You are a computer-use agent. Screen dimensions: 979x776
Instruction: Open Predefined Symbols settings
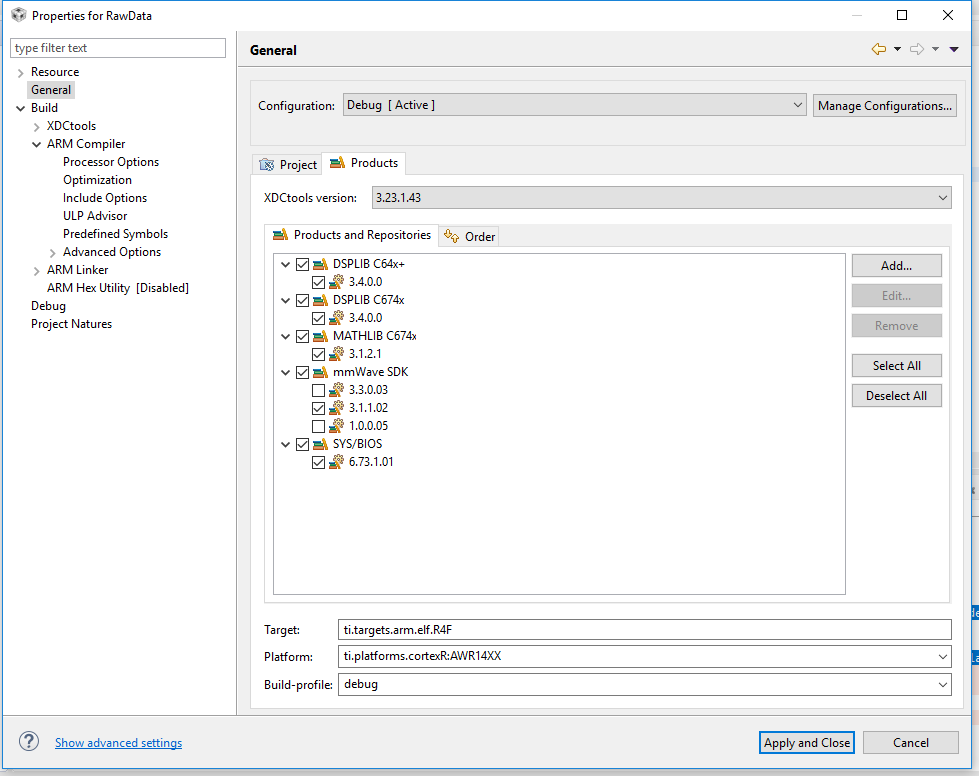pyautogui.click(x=116, y=234)
